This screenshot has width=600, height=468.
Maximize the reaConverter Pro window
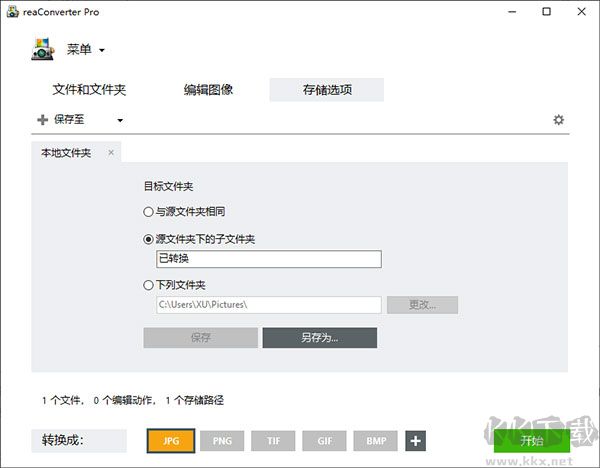546,12
